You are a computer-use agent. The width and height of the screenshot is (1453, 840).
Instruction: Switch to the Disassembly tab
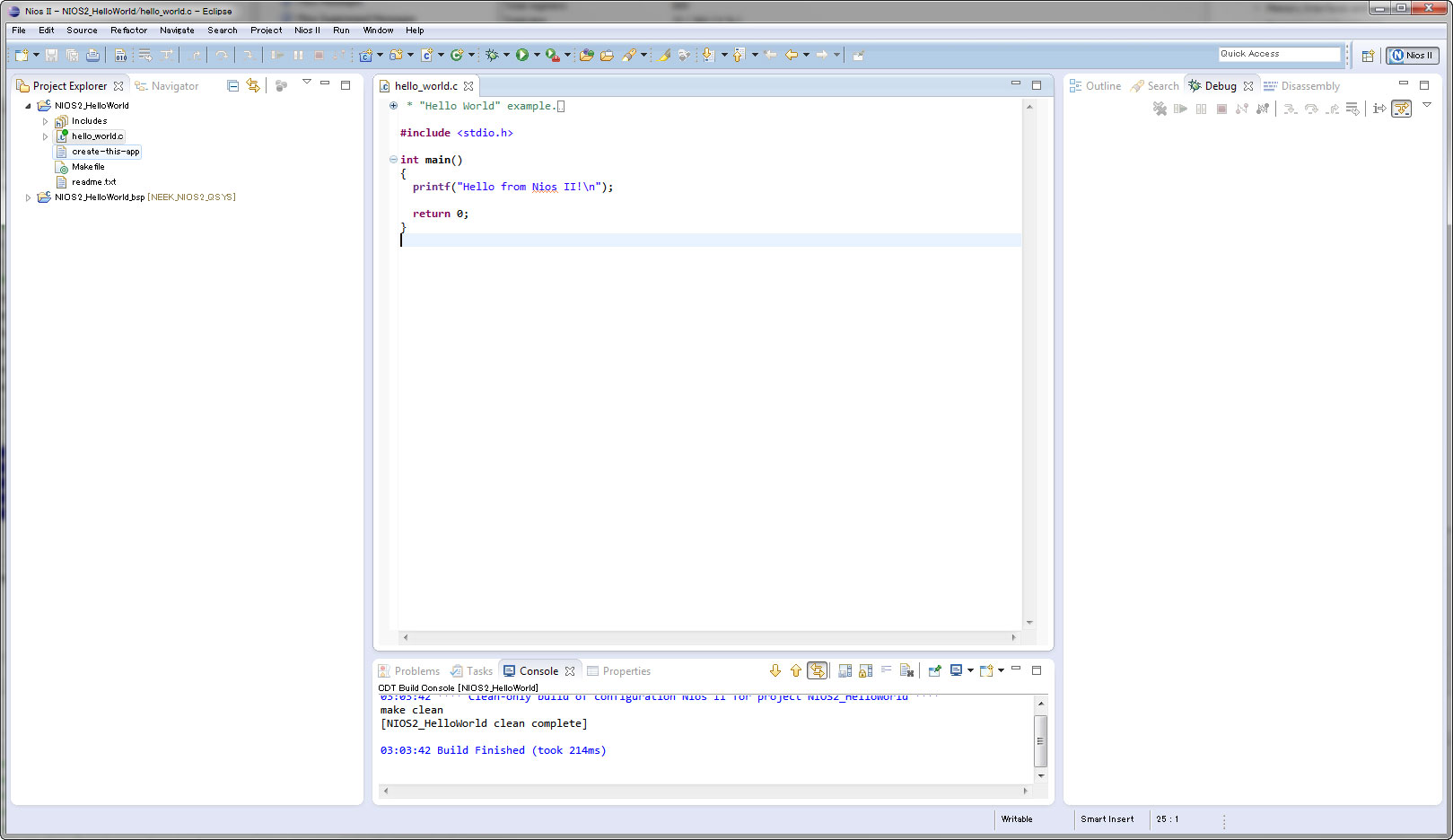point(1301,86)
